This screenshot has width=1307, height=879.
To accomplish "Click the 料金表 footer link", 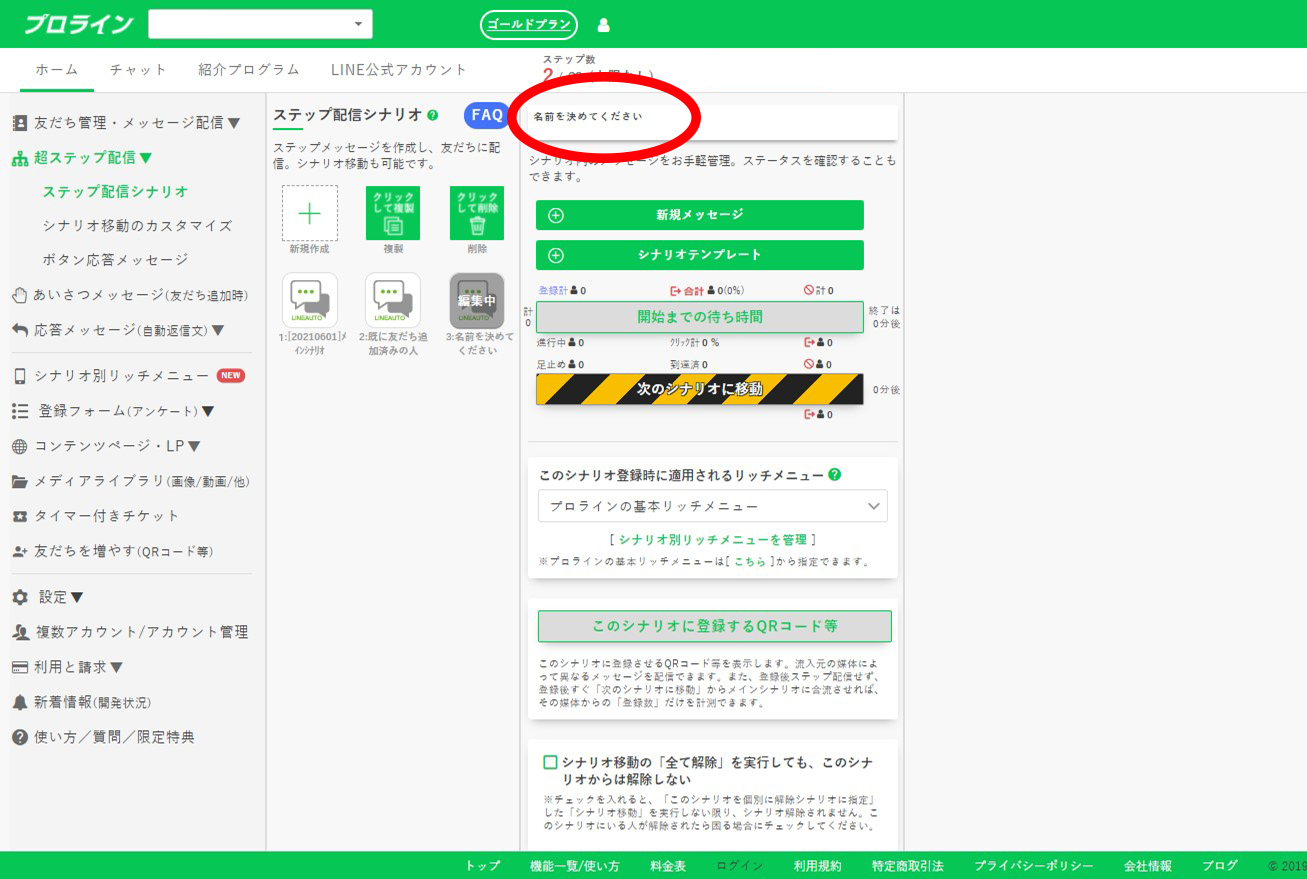I will (x=668, y=866).
